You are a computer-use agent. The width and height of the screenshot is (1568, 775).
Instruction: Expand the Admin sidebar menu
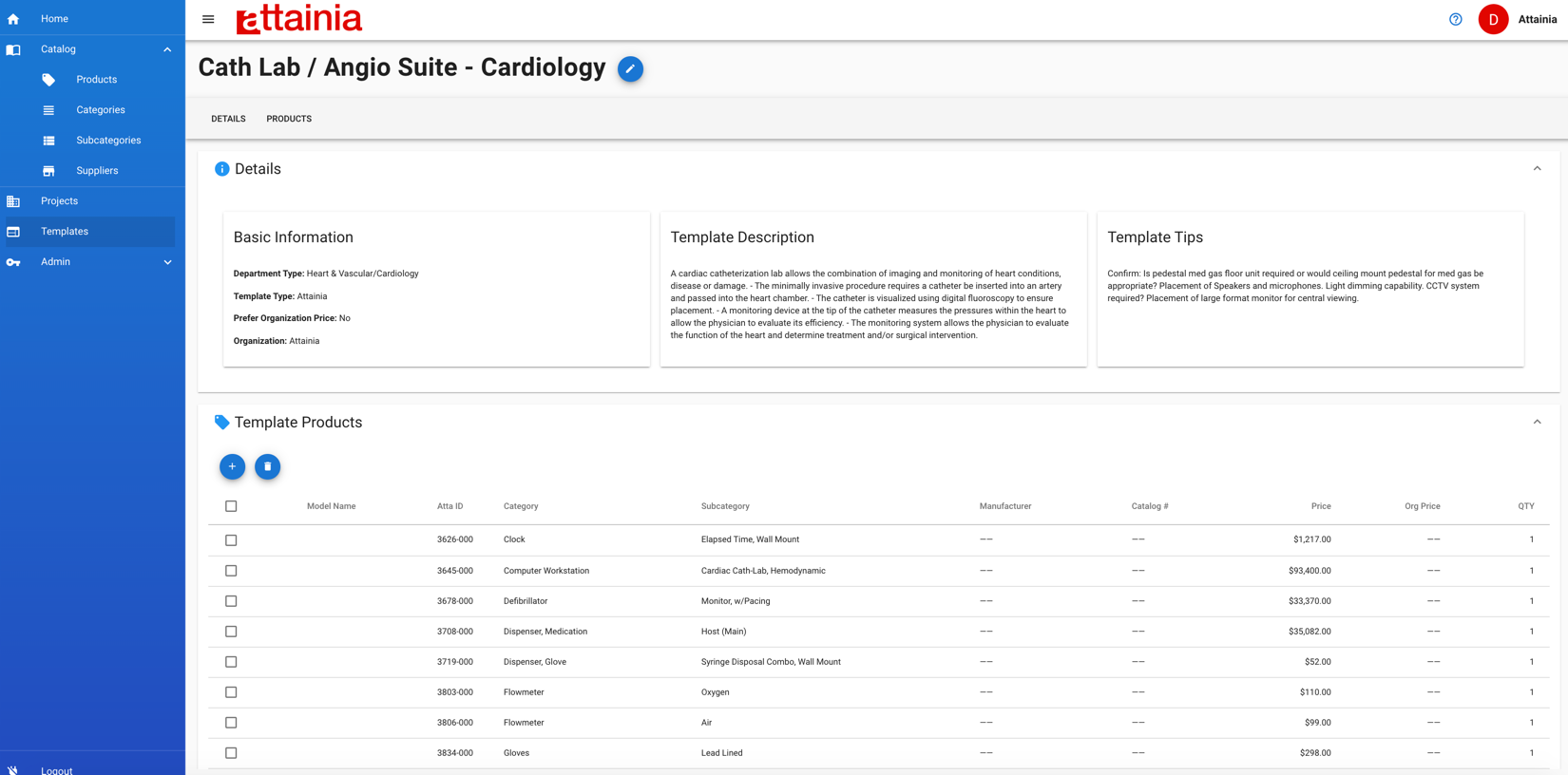click(167, 262)
